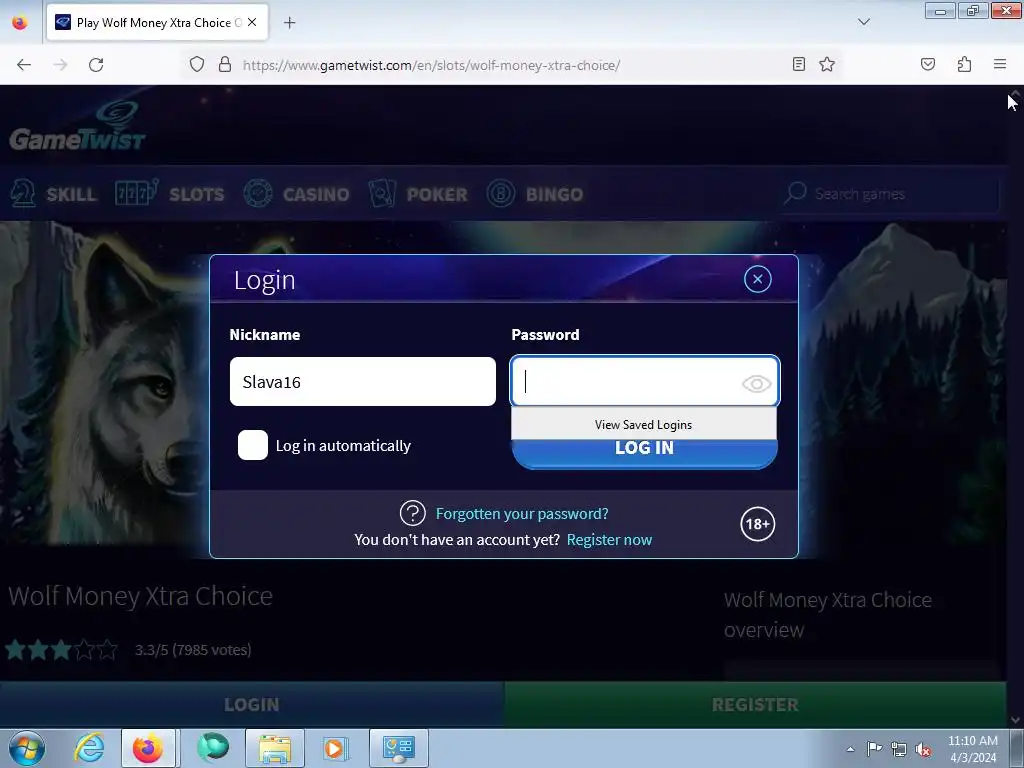Click the GameTwist logo
The width and height of the screenshot is (1024, 768).
point(77,127)
